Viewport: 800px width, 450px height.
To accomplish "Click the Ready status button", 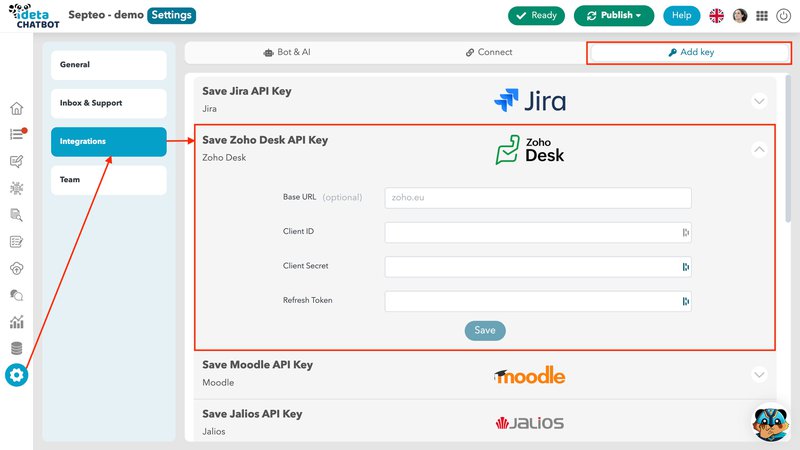I will point(536,16).
